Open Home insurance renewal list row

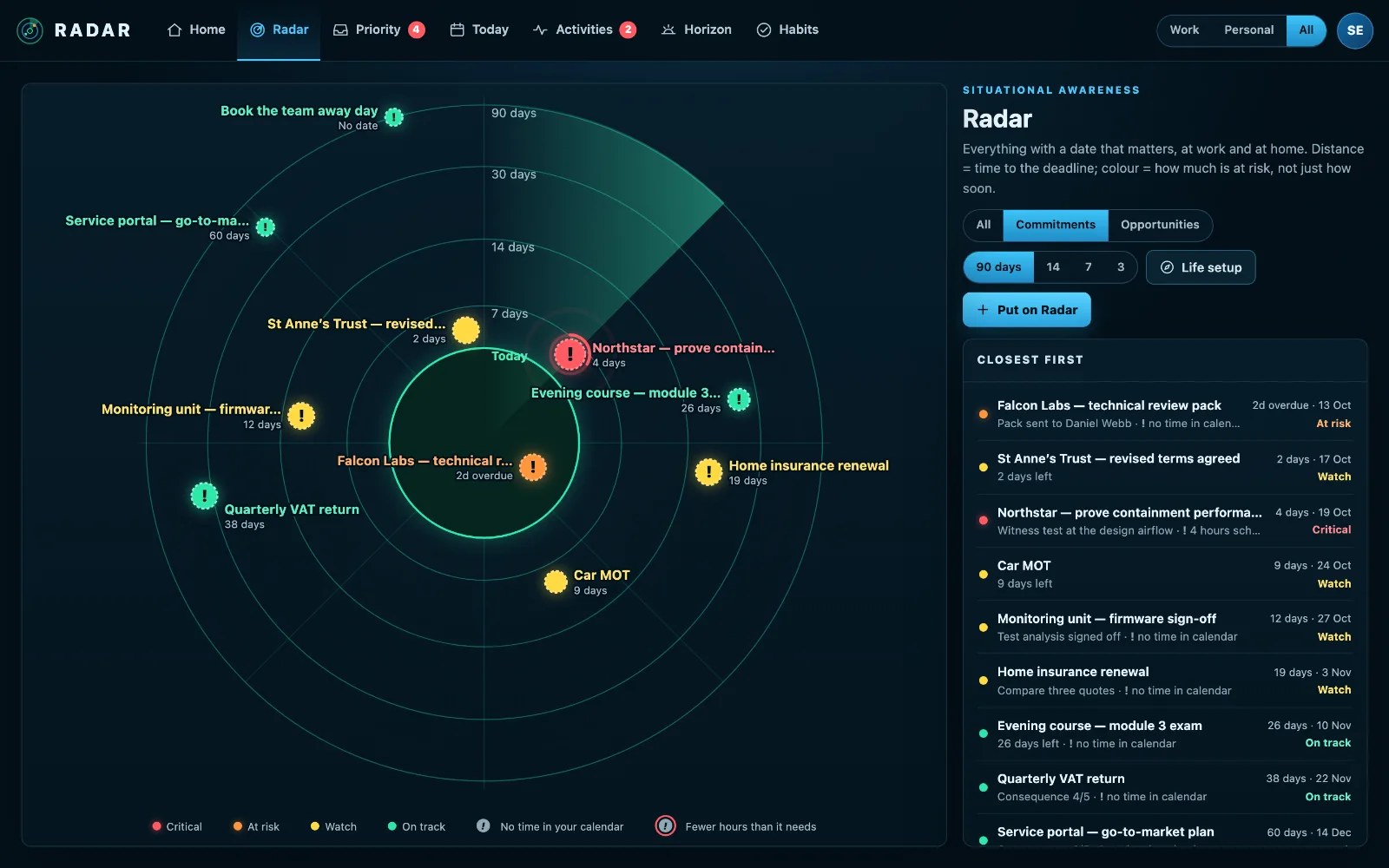pos(1165,681)
